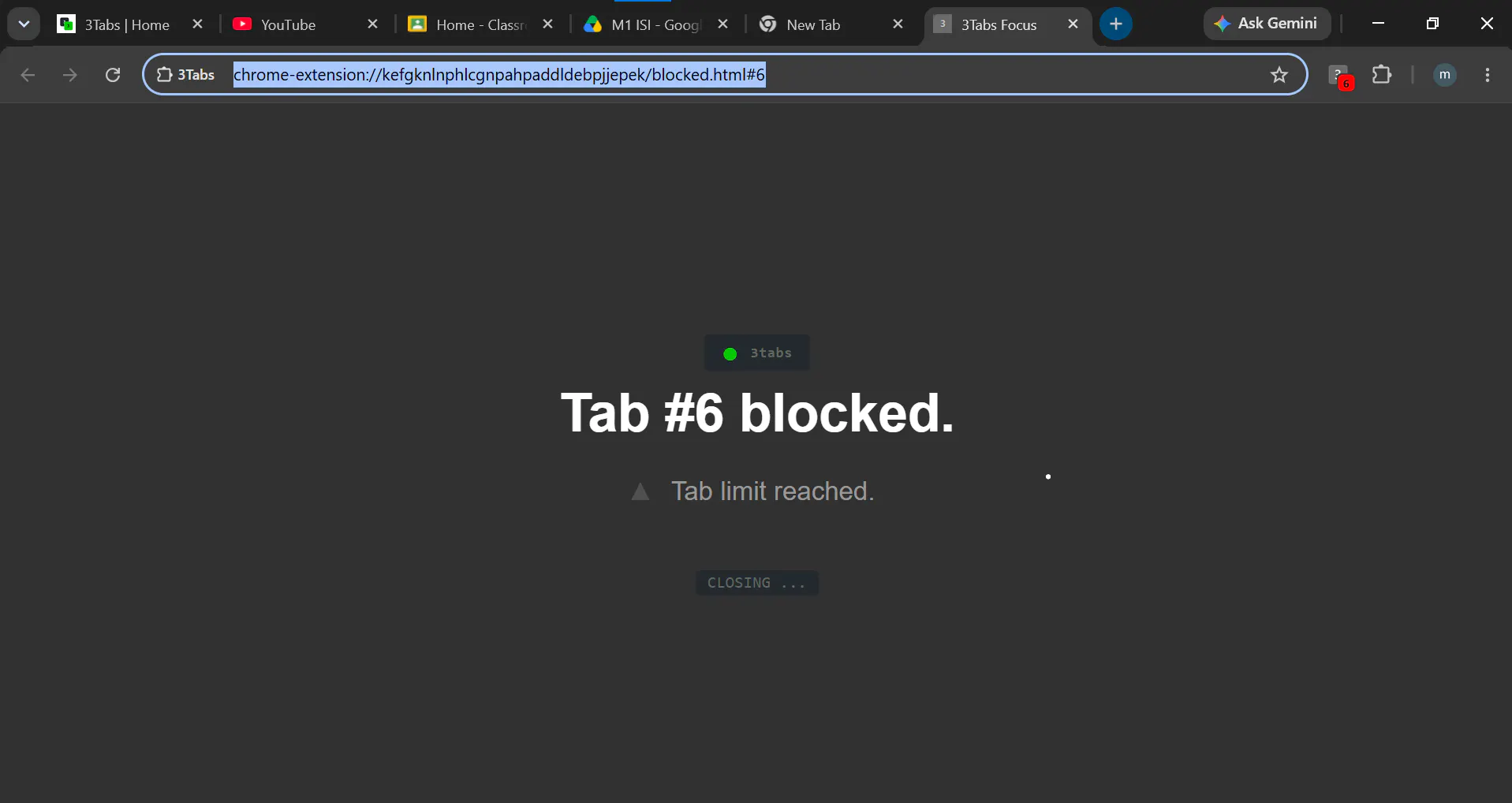This screenshot has width=1512, height=803.
Task: Click the Google Drive tab favicon
Action: [x=592, y=24]
